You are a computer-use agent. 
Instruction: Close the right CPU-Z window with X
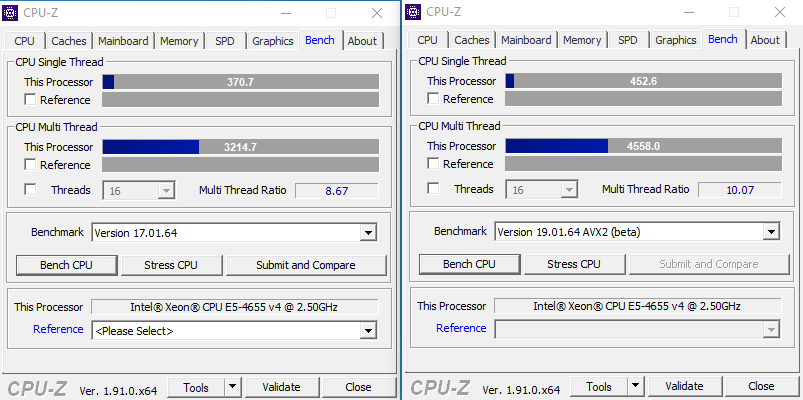780,12
